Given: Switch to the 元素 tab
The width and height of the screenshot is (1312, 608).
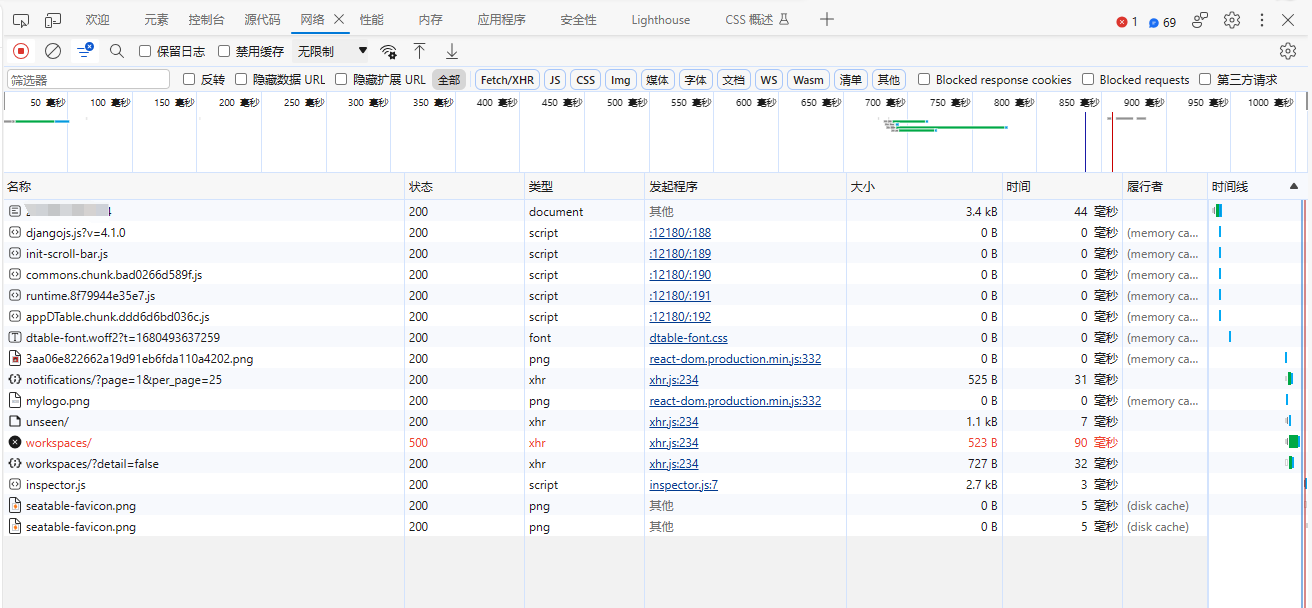Looking at the screenshot, I should (156, 20).
